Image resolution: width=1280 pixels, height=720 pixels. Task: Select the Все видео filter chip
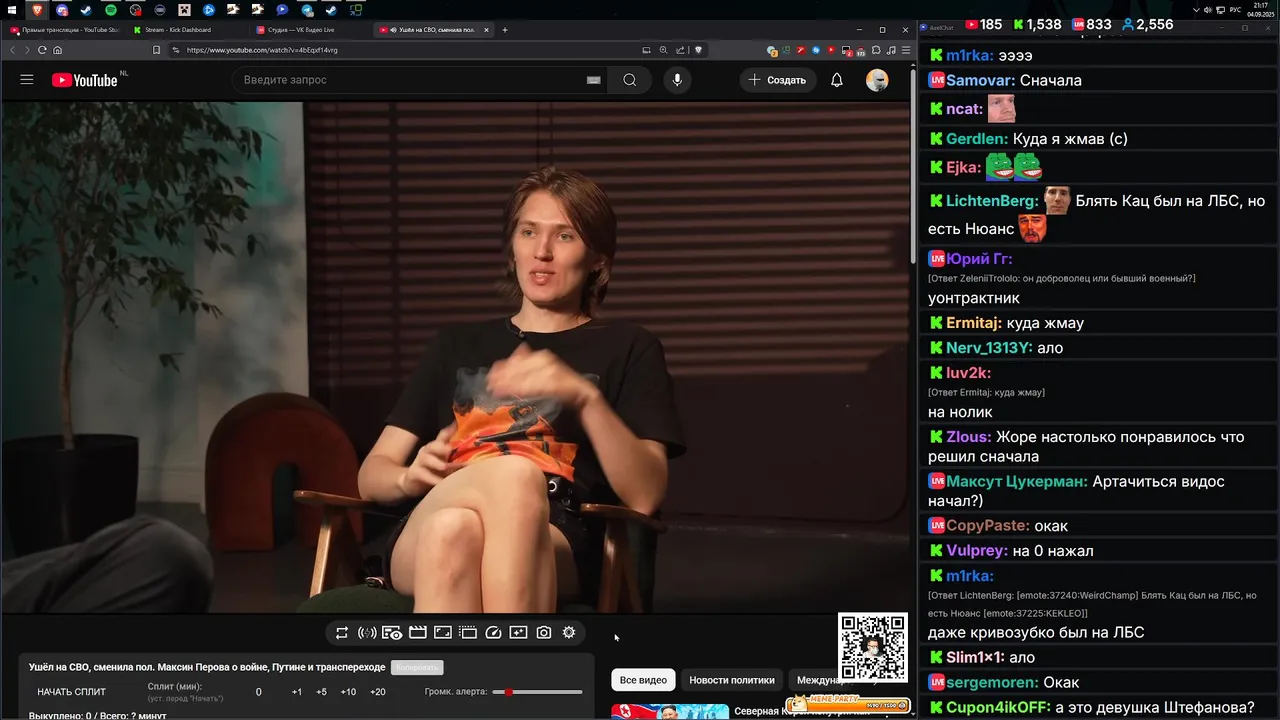tap(643, 680)
